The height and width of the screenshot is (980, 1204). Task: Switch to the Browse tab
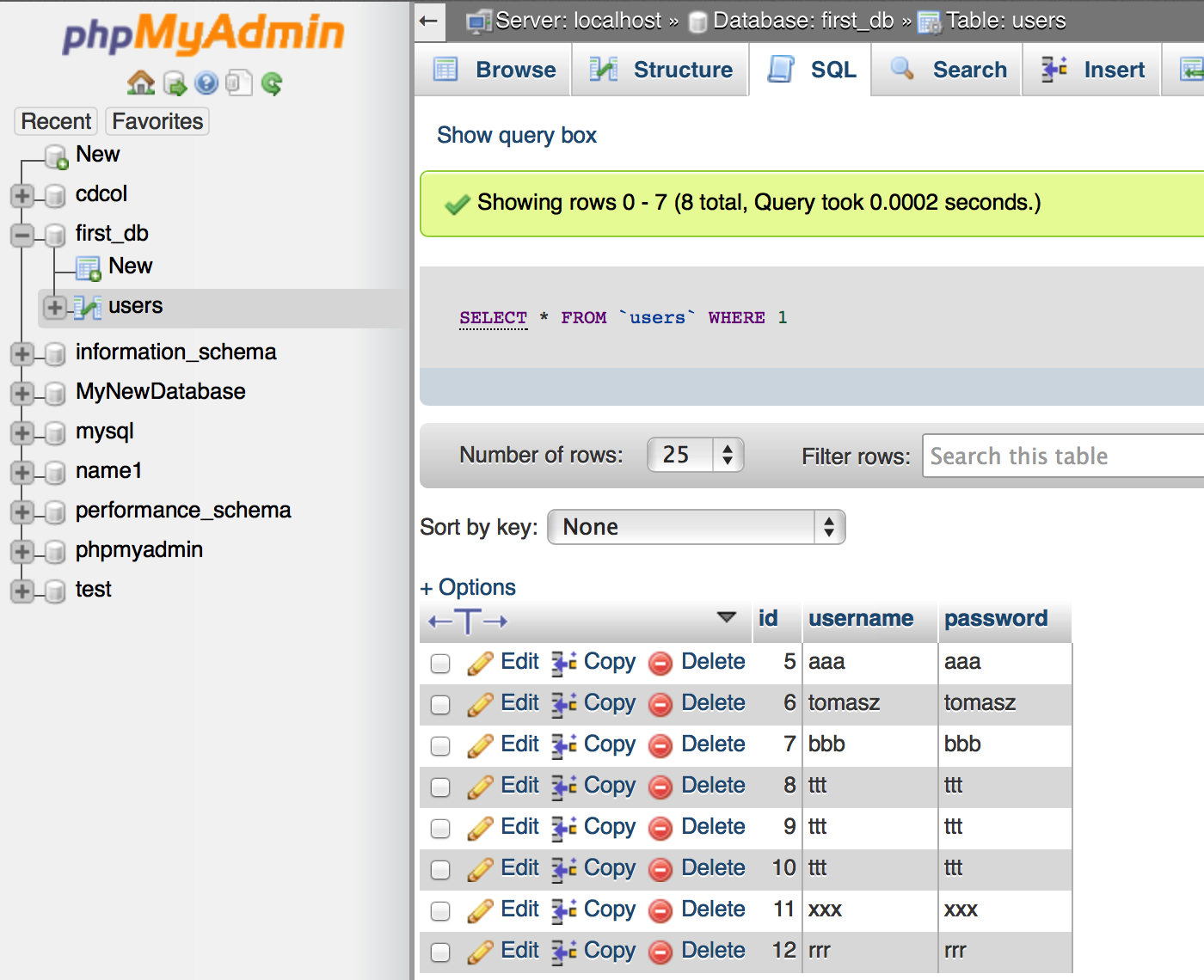[x=494, y=70]
